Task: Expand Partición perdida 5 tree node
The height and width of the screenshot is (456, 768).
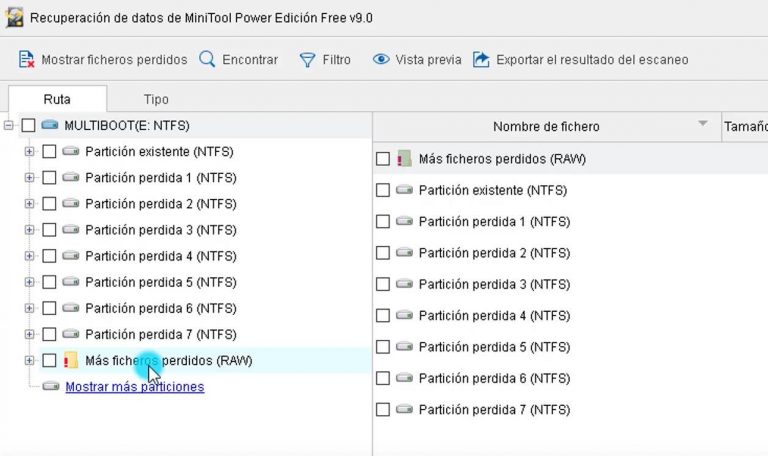Action: [x=29, y=282]
